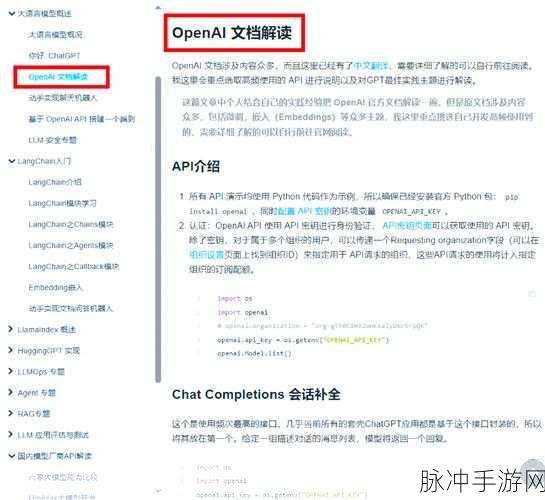The width and height of the screenshot is (545, 500).
Task: Collapse the 国内模型厂商API解读 section chevron
Action: [x=11, y=456]
